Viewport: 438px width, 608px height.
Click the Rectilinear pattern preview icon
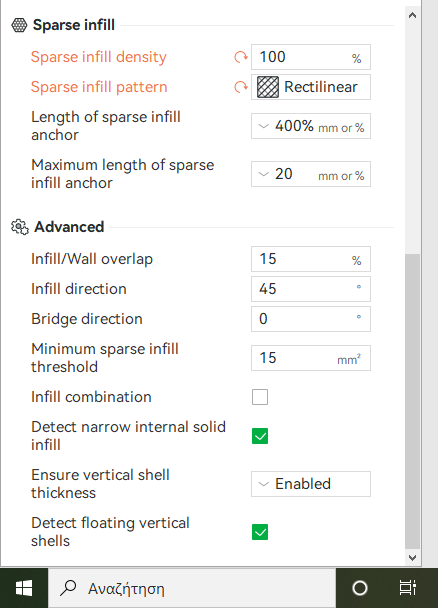[x=268, y=87]
